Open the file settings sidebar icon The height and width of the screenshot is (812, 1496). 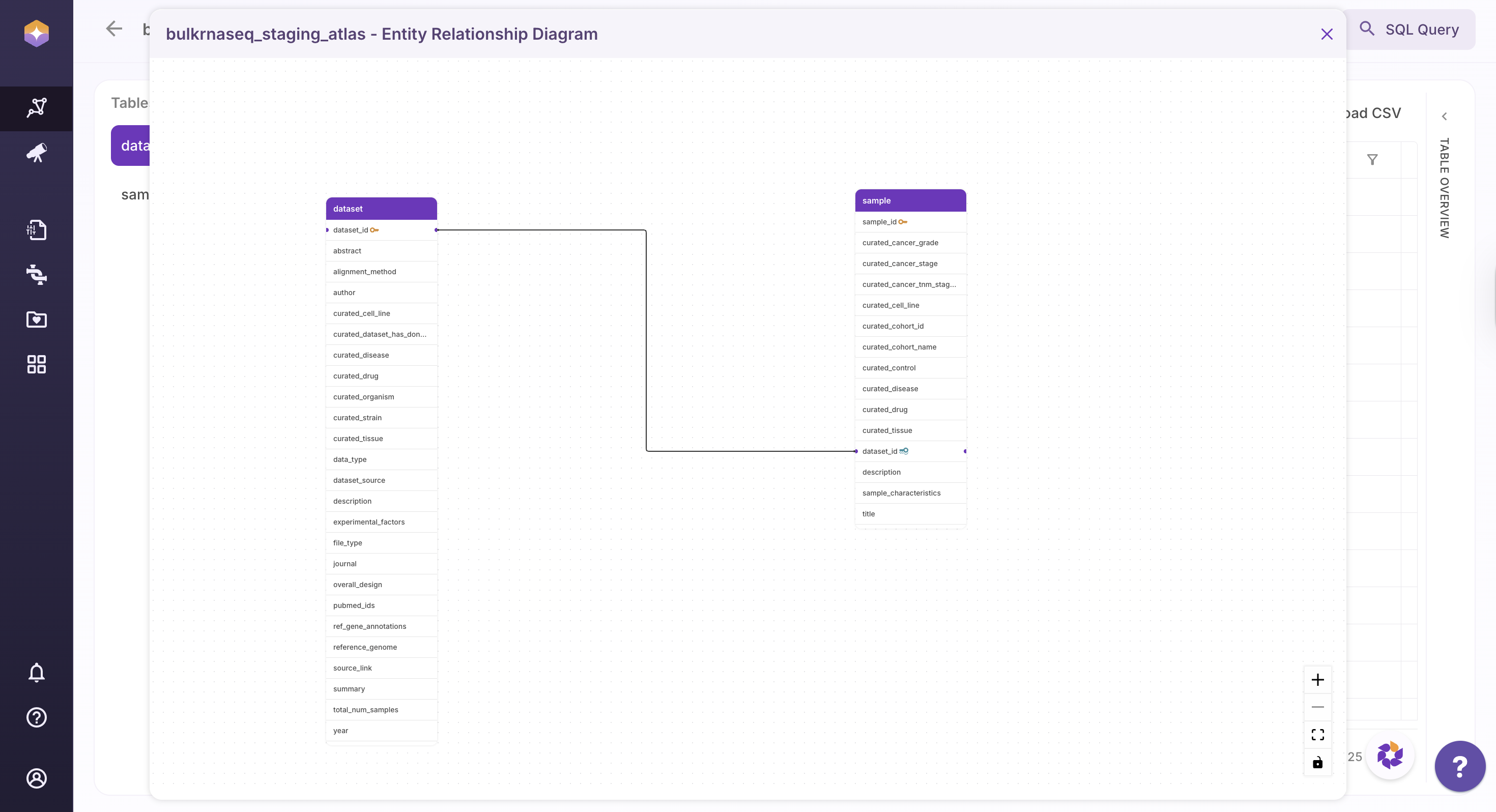[37, 230]
